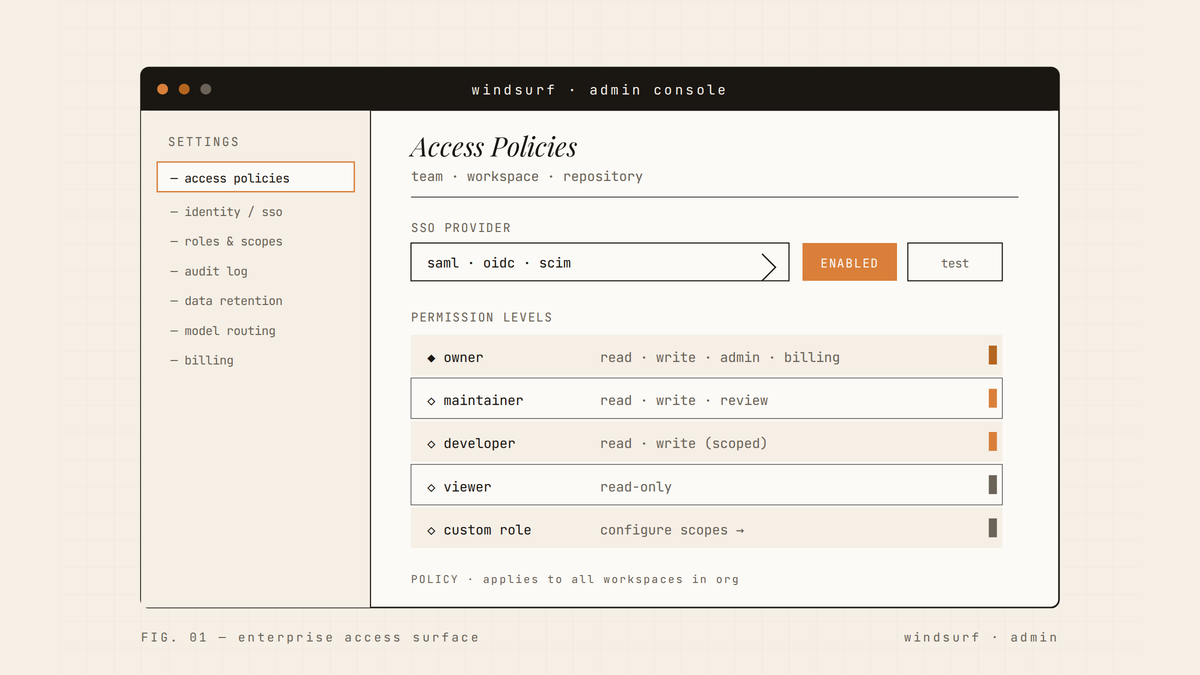Toggle the ENABLED SSO button
This screenshot has width=1200, height=675.
click(x=849, y=262)
